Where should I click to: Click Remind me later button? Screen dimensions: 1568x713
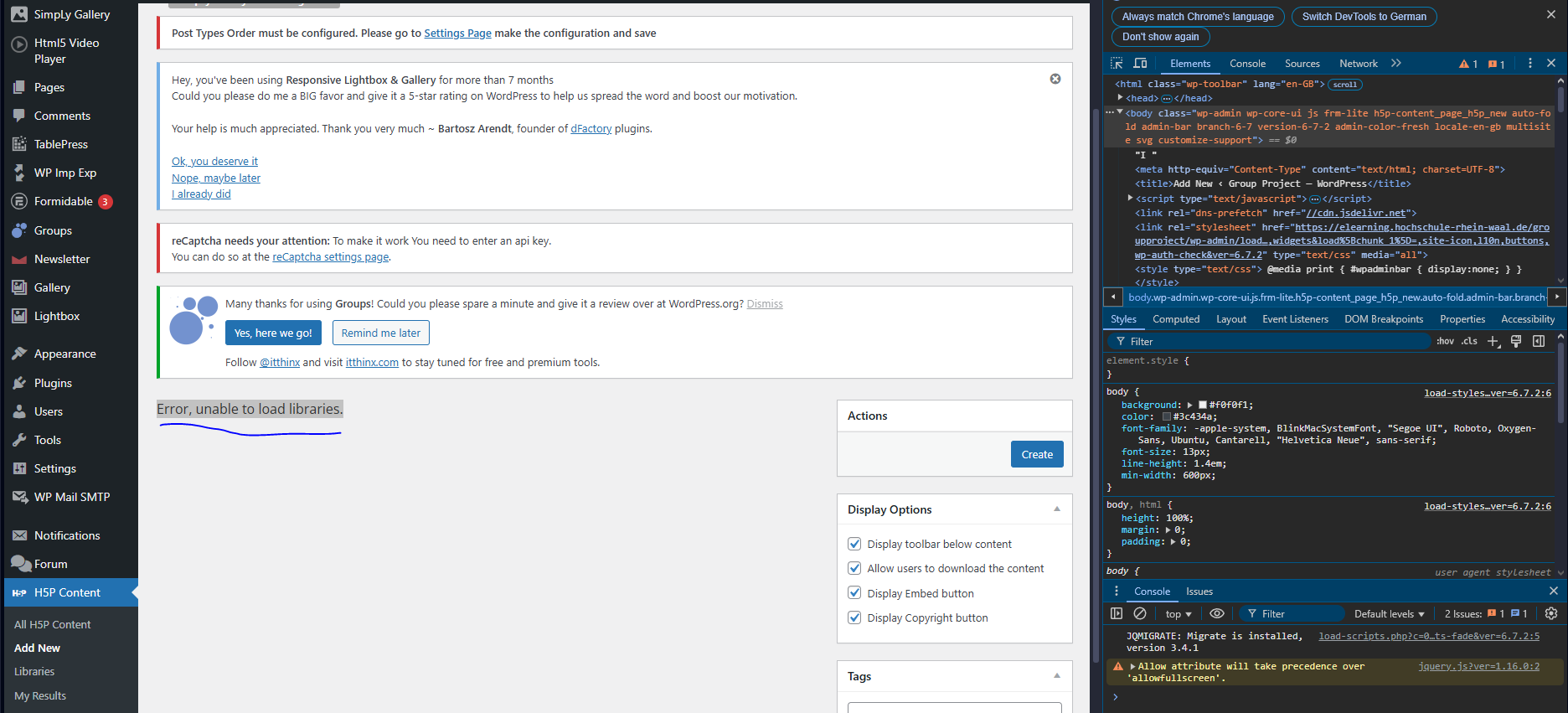click(381, 333)
